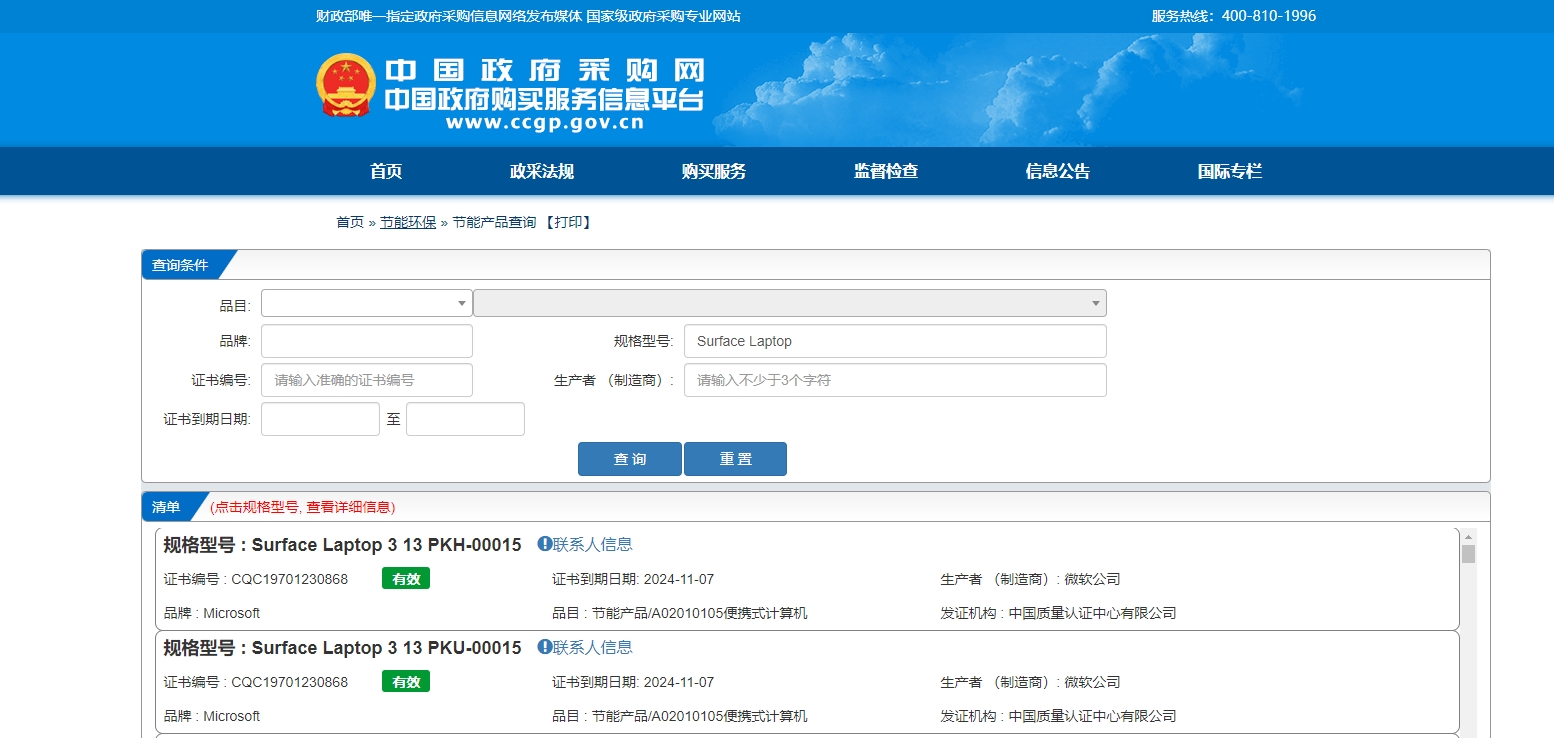Click the 【打印】 print link
This screenshot has width=1554, height=738.
pos(568,222)
